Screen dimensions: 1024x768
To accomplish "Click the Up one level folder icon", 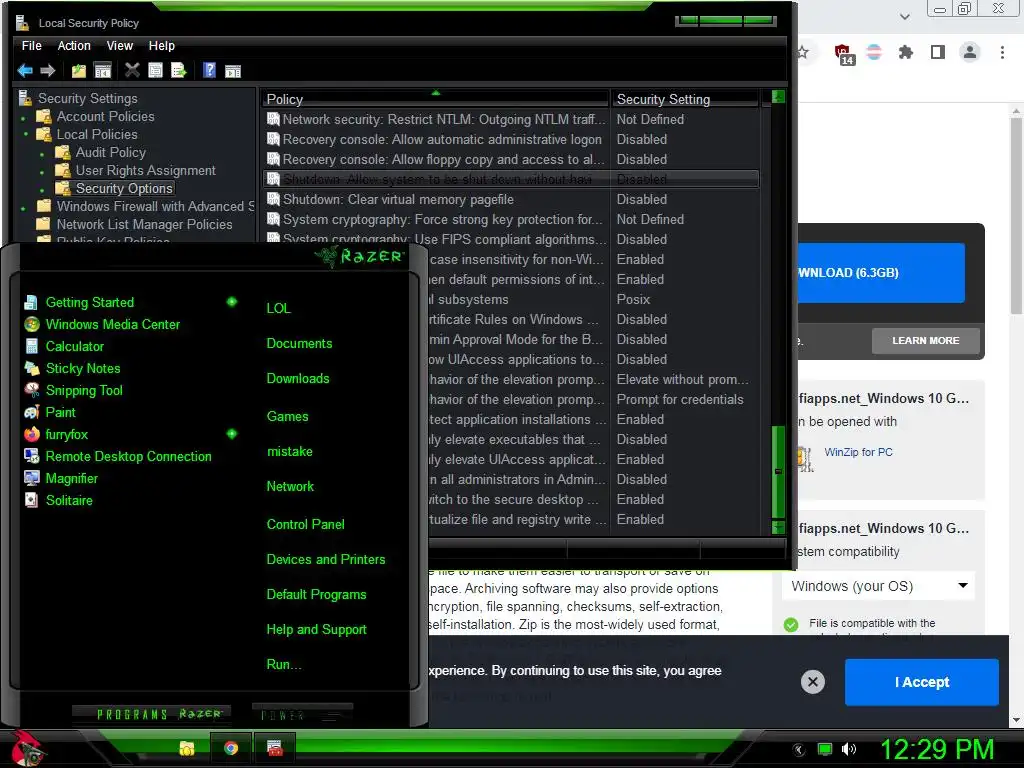I will 79,71.
